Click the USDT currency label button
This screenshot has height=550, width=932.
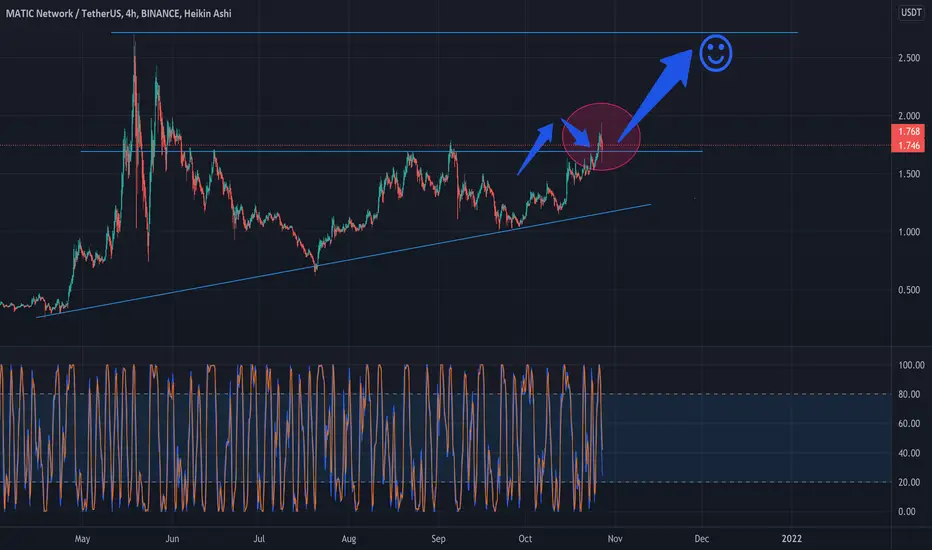coord(911,12)
